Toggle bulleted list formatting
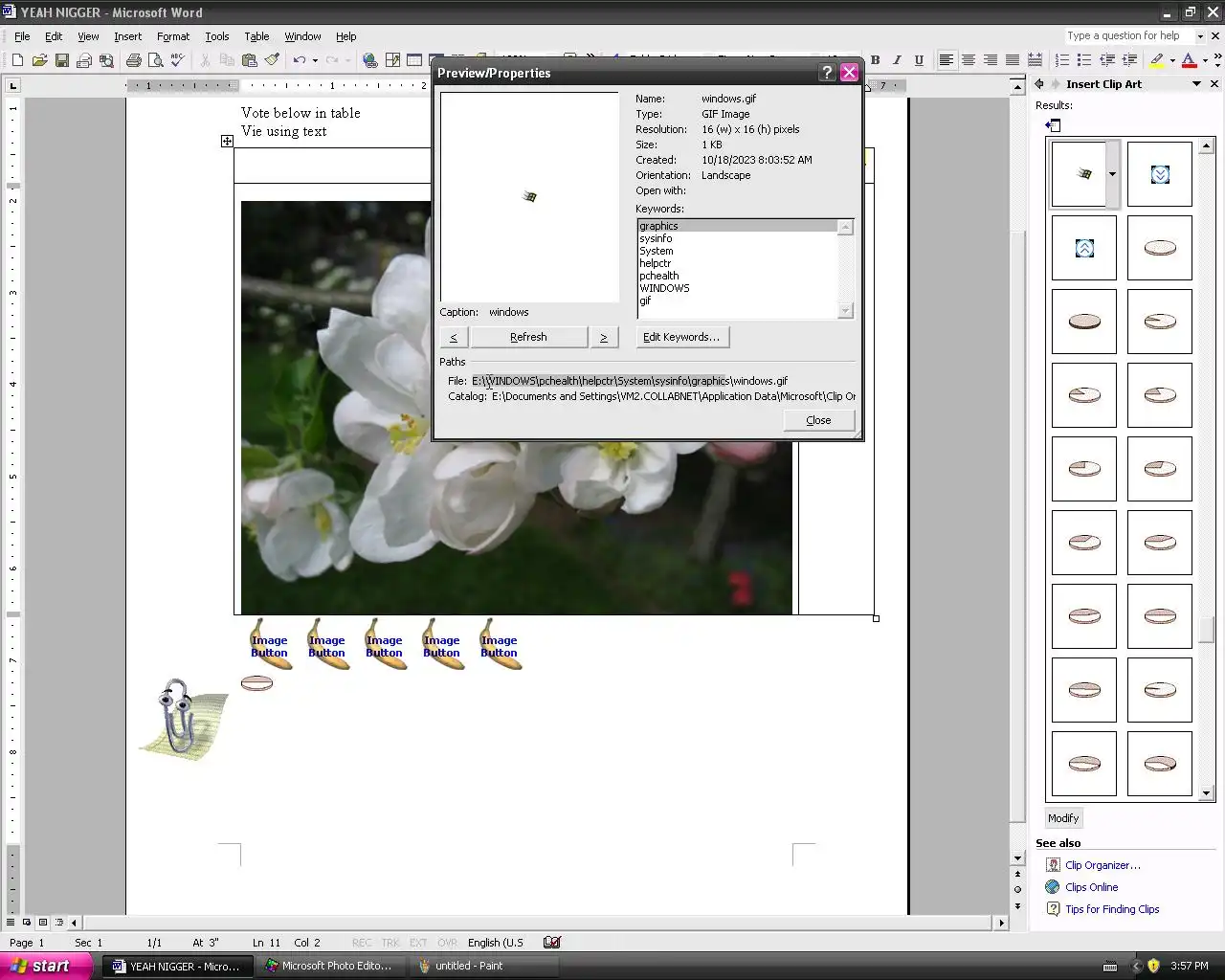Viewport: 1225px width, 980px height. coord(1084,60)
